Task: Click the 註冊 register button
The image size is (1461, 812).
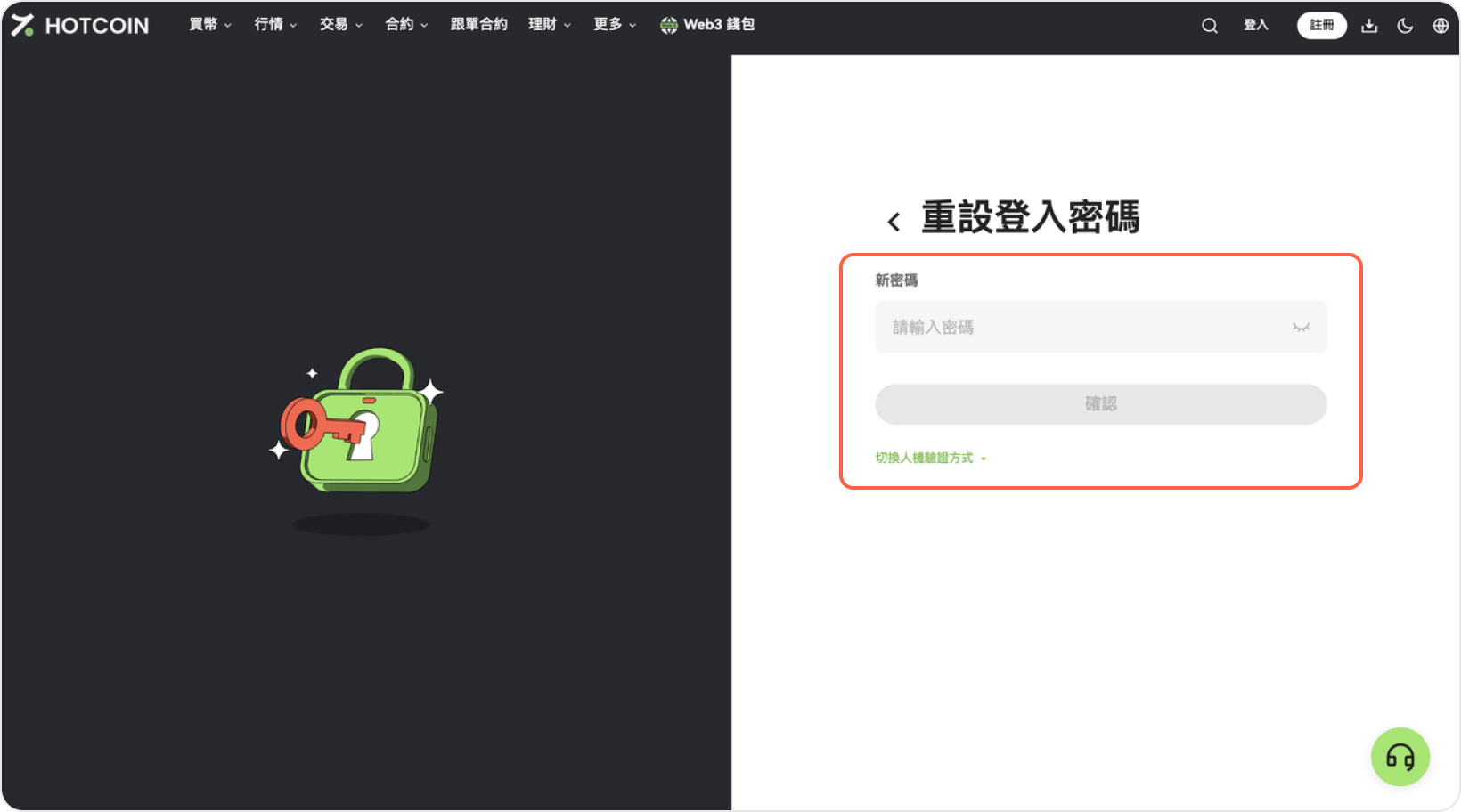Action: pyautogui.click(x=1321, y=25)
